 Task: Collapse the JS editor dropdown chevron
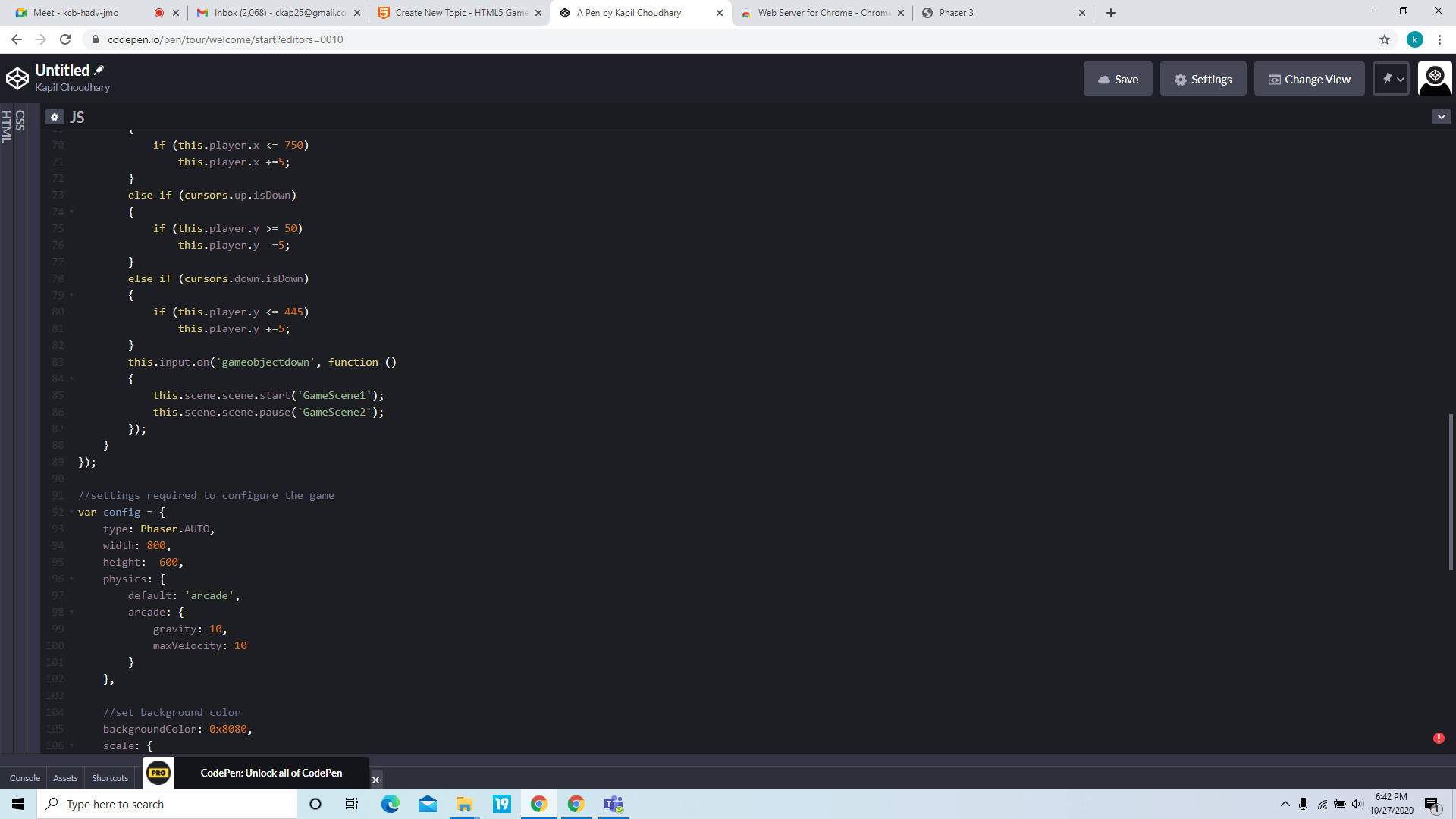[1441, 117]
